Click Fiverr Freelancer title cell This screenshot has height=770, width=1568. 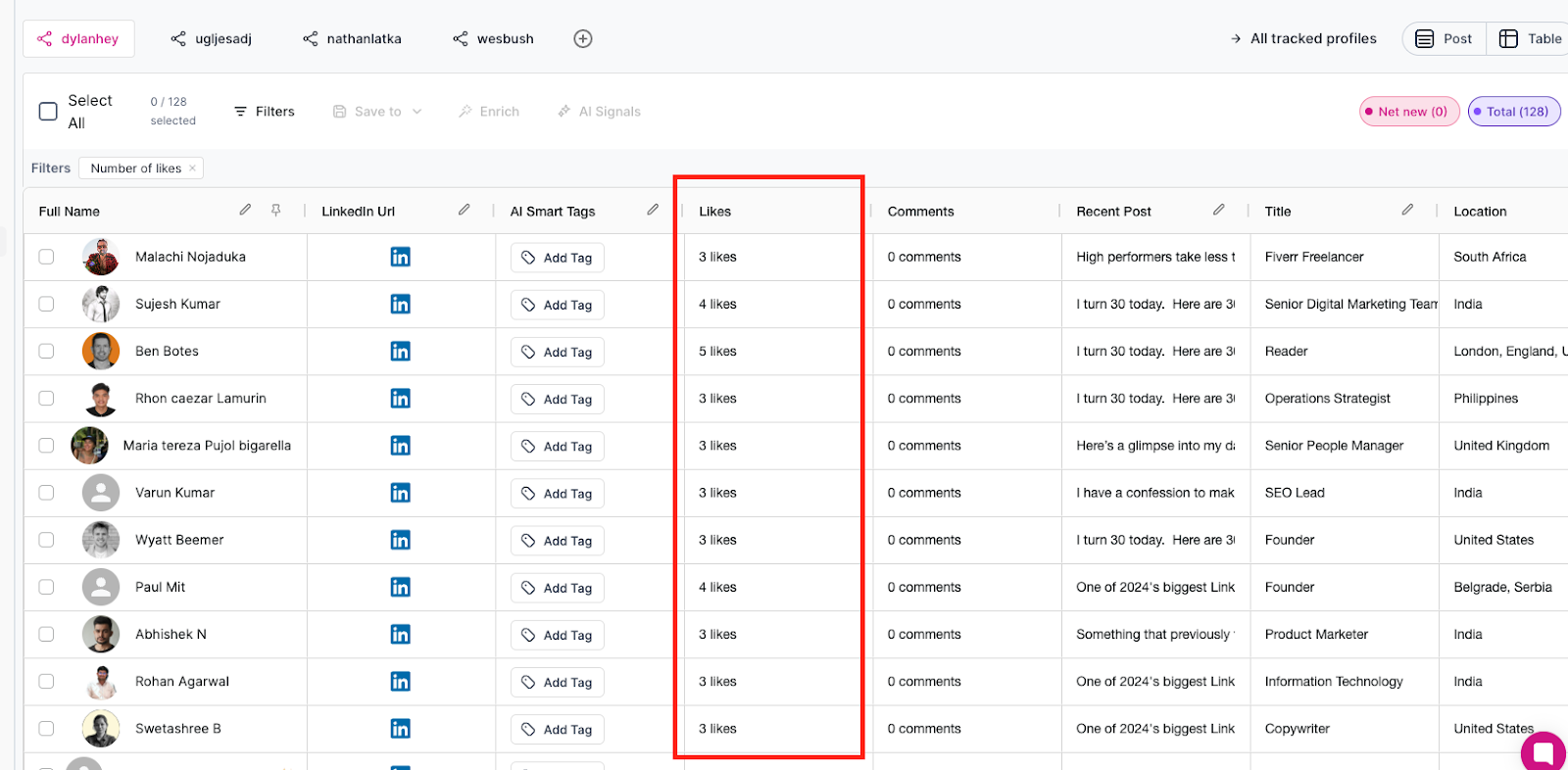(1313, 257)
